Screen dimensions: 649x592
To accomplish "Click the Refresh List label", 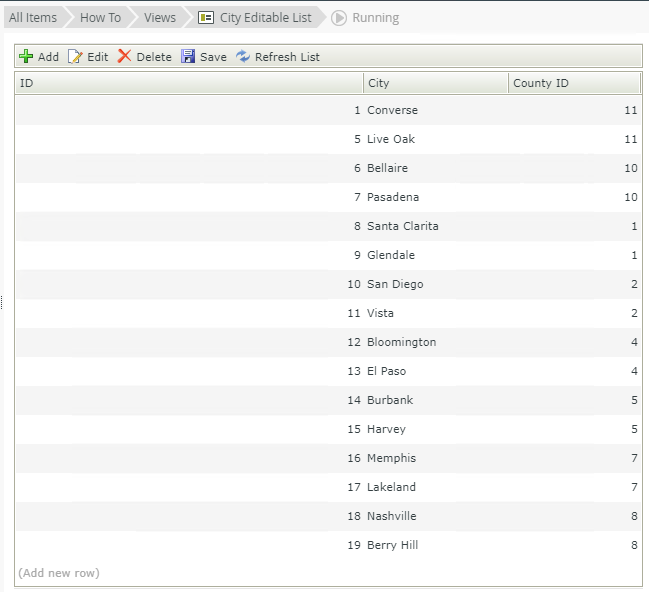I will point(287,57).
